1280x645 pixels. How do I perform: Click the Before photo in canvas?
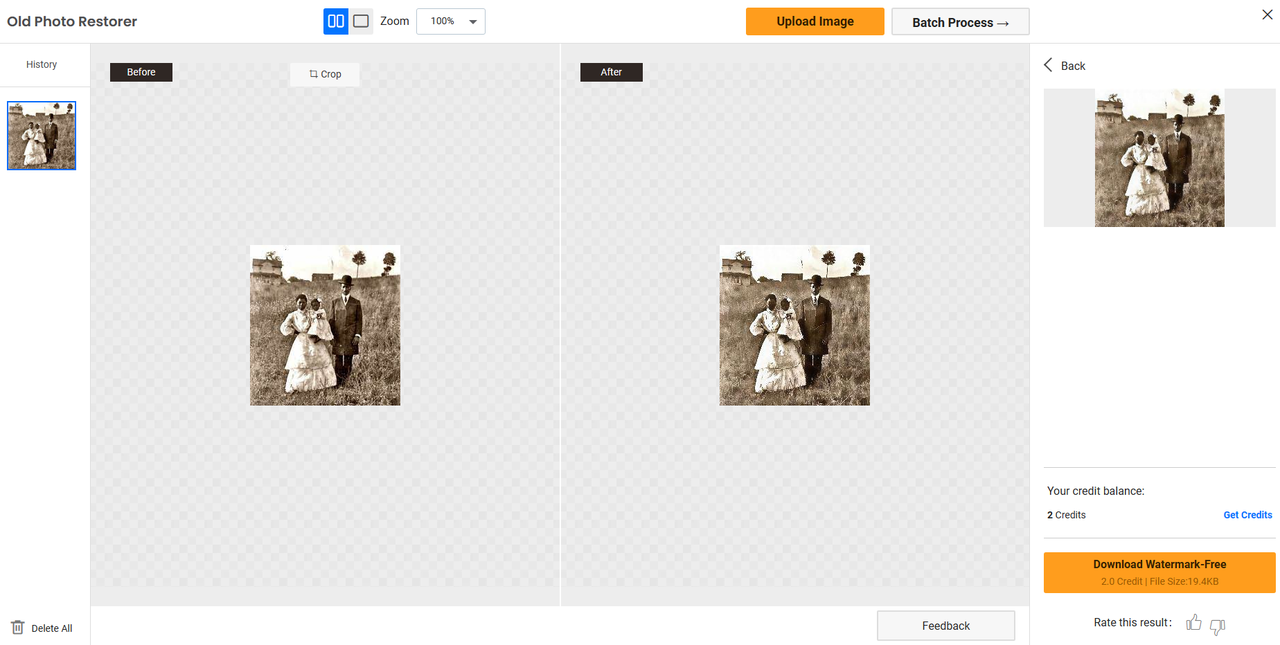coord(325,325)
